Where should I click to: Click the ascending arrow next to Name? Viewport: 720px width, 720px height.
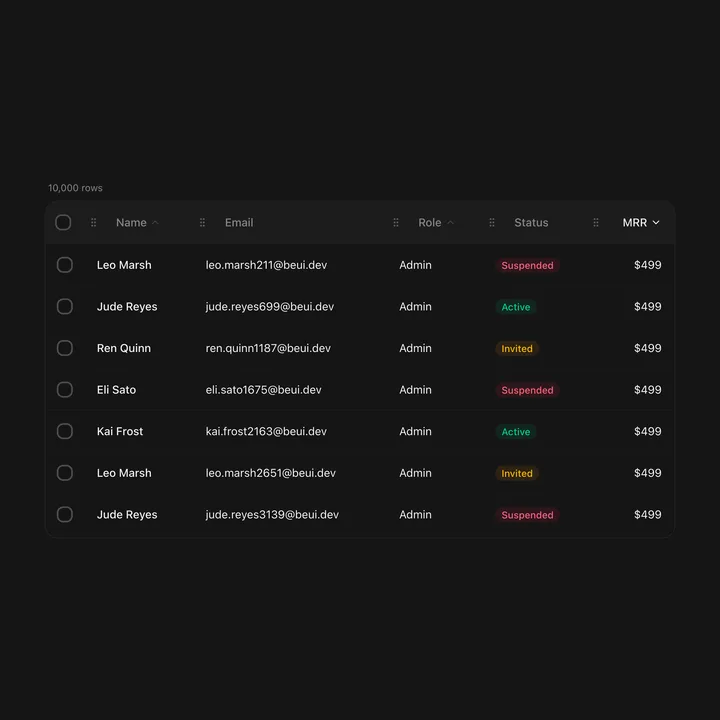[x=155, y=223]
